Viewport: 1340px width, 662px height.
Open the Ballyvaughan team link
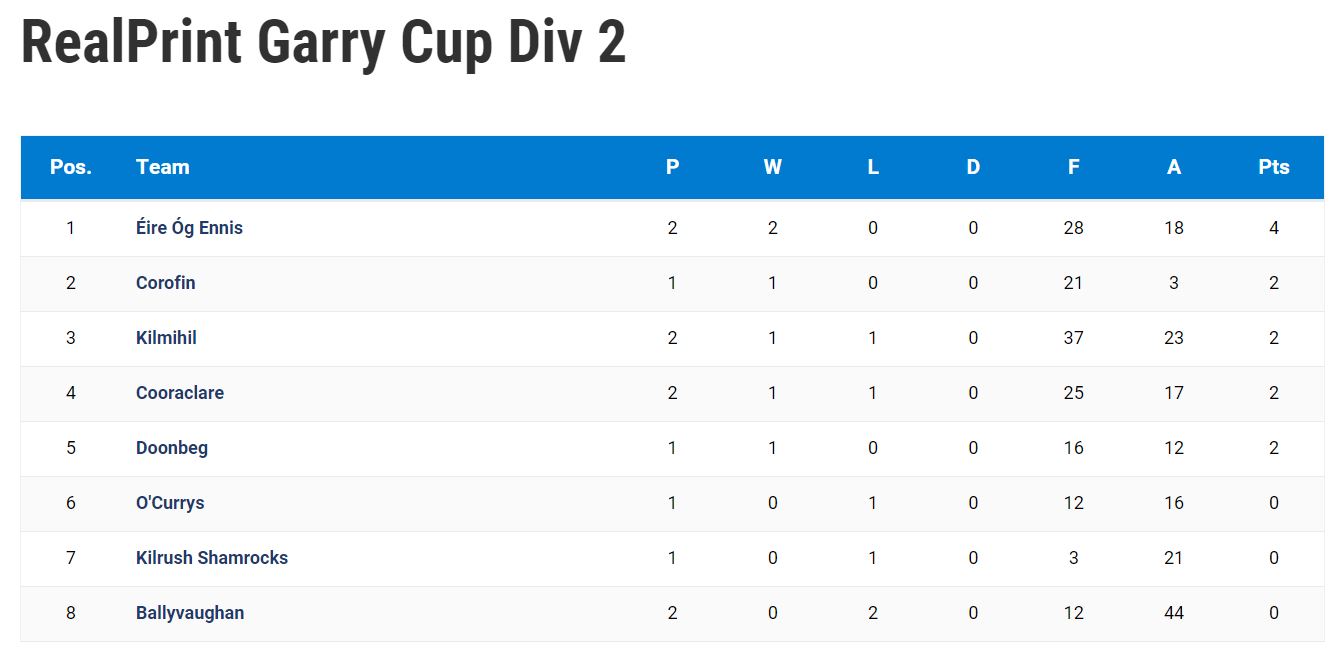[x=190, y=613]
